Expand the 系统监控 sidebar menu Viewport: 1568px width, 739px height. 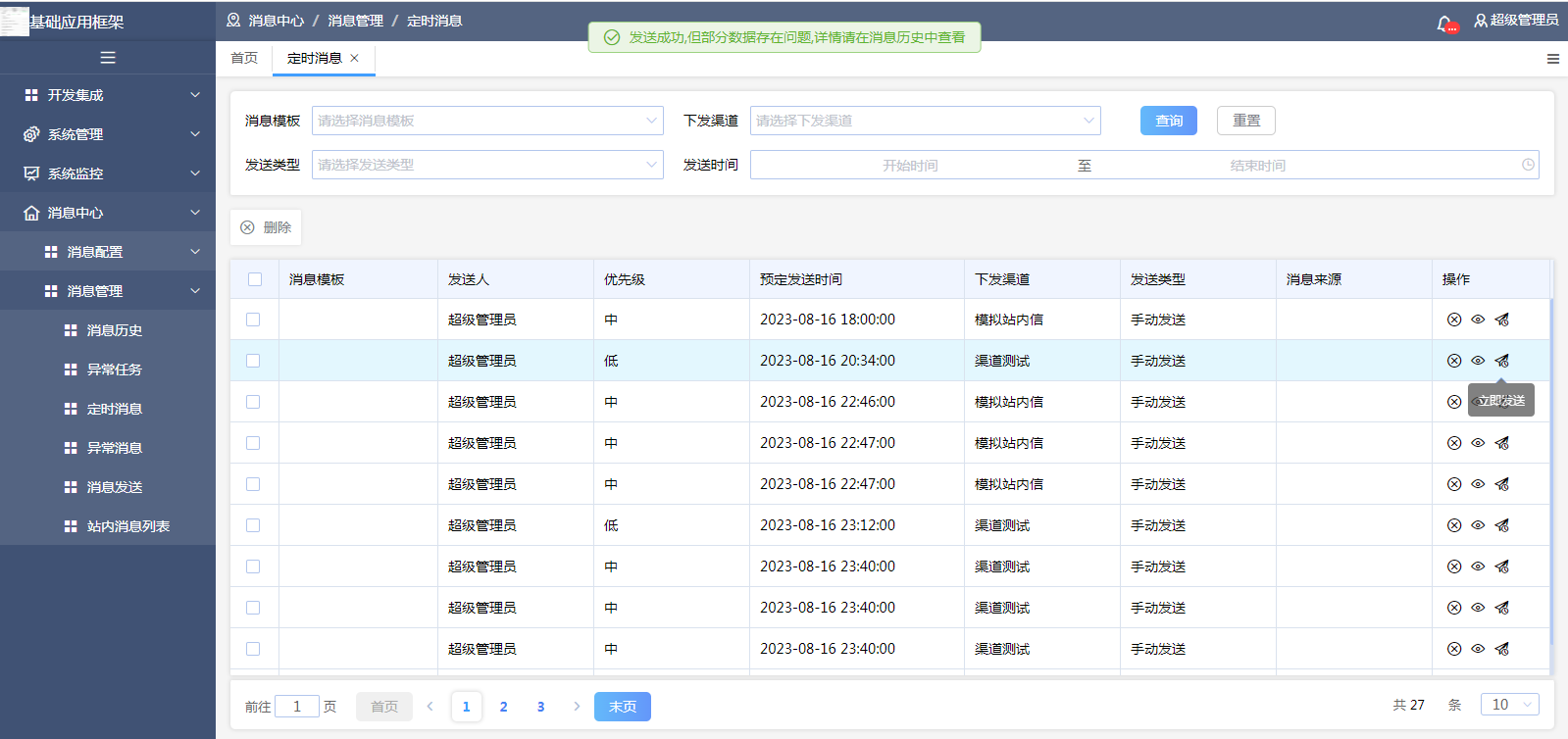pyautogui.click(x=108, y=173)
